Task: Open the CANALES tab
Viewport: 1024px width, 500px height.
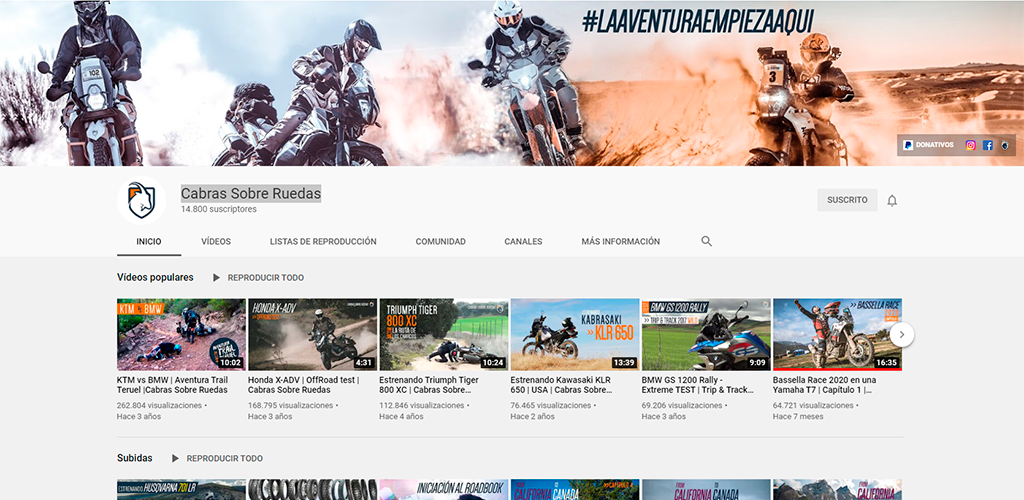Action: [x=523, y=242]
